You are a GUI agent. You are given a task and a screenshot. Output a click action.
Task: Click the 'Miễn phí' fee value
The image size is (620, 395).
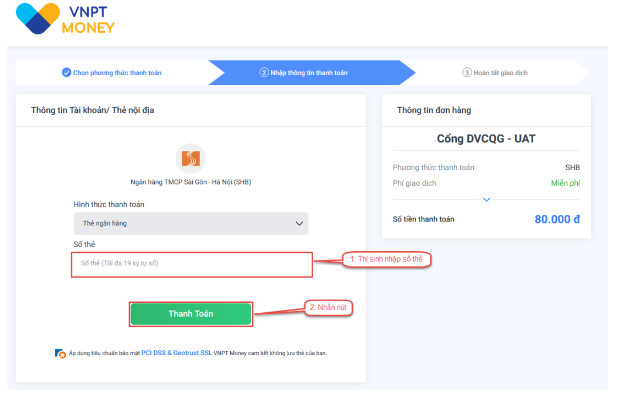click(x=565, y=183)
